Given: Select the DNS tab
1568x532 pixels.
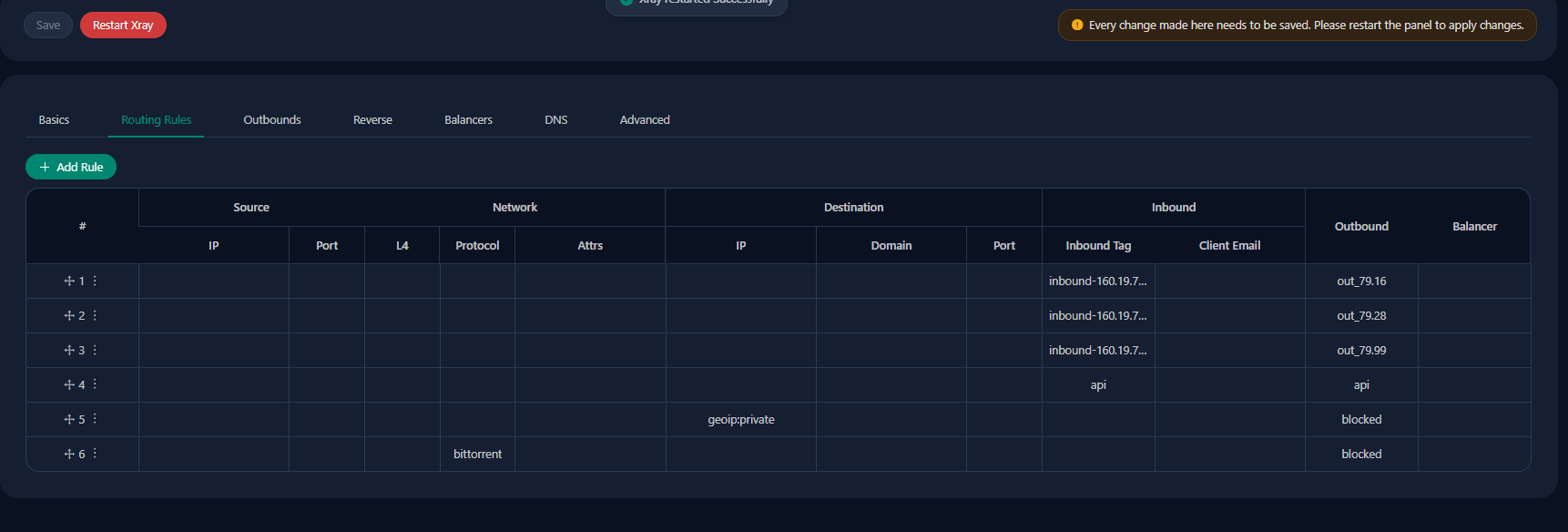Looking at the screenshot, I should (556, 120).
